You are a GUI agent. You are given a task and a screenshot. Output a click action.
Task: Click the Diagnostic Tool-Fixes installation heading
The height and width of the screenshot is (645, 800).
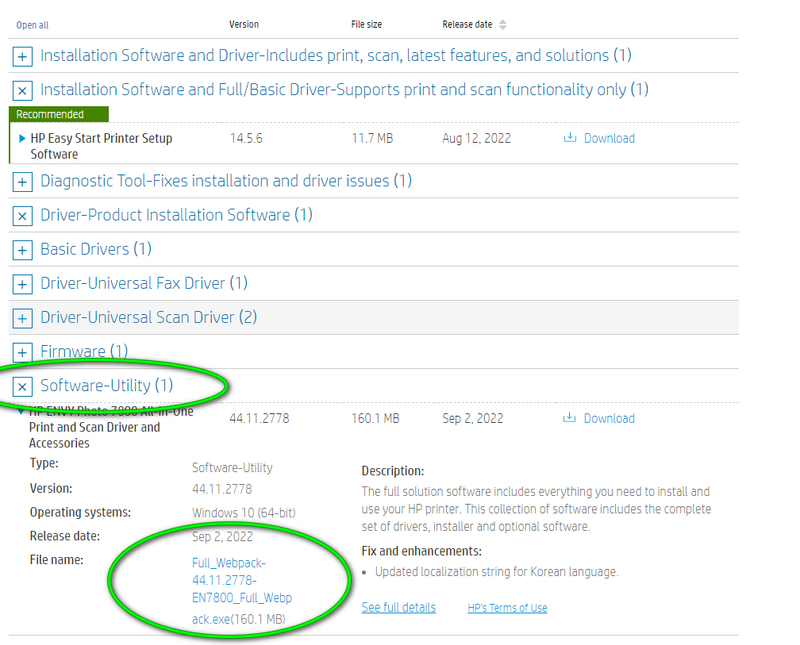[x=226, y=181]
